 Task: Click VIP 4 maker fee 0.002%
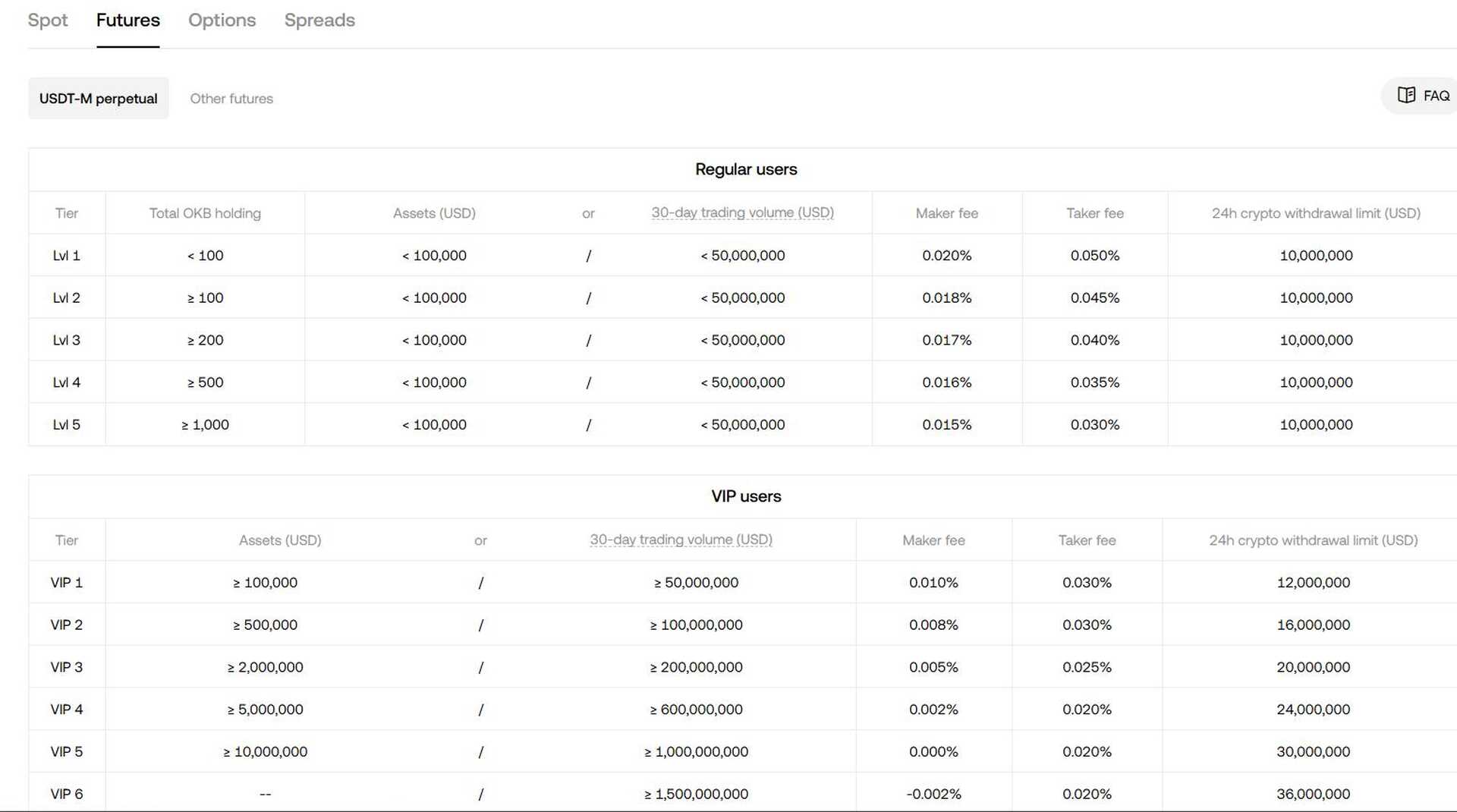[933, 710]
